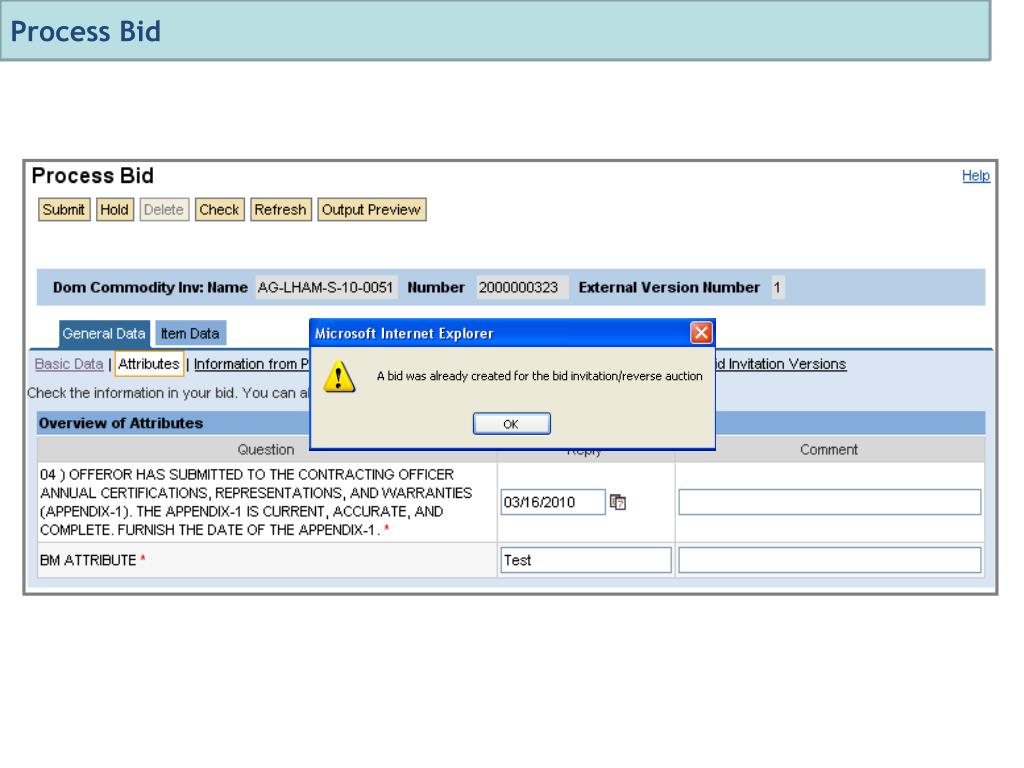Submit the bid

pyautogui.click(x=65, y=210)
